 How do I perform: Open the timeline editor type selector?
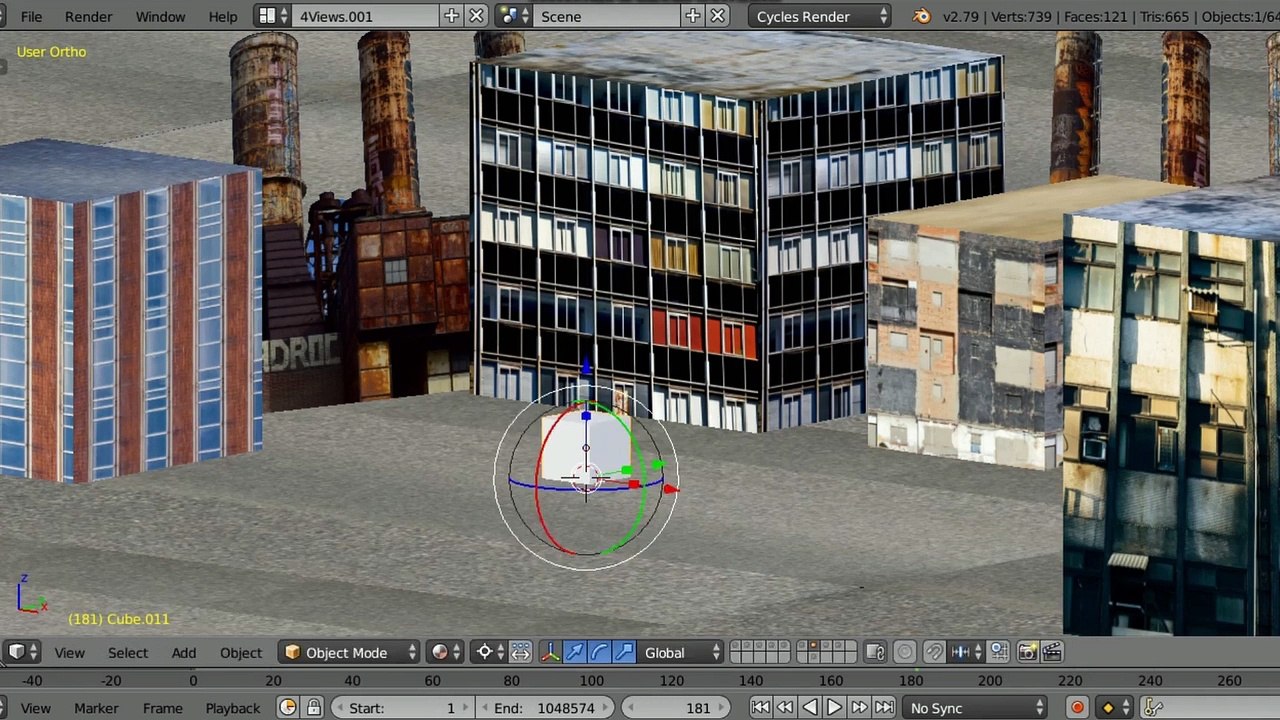(x=5, y=708)
